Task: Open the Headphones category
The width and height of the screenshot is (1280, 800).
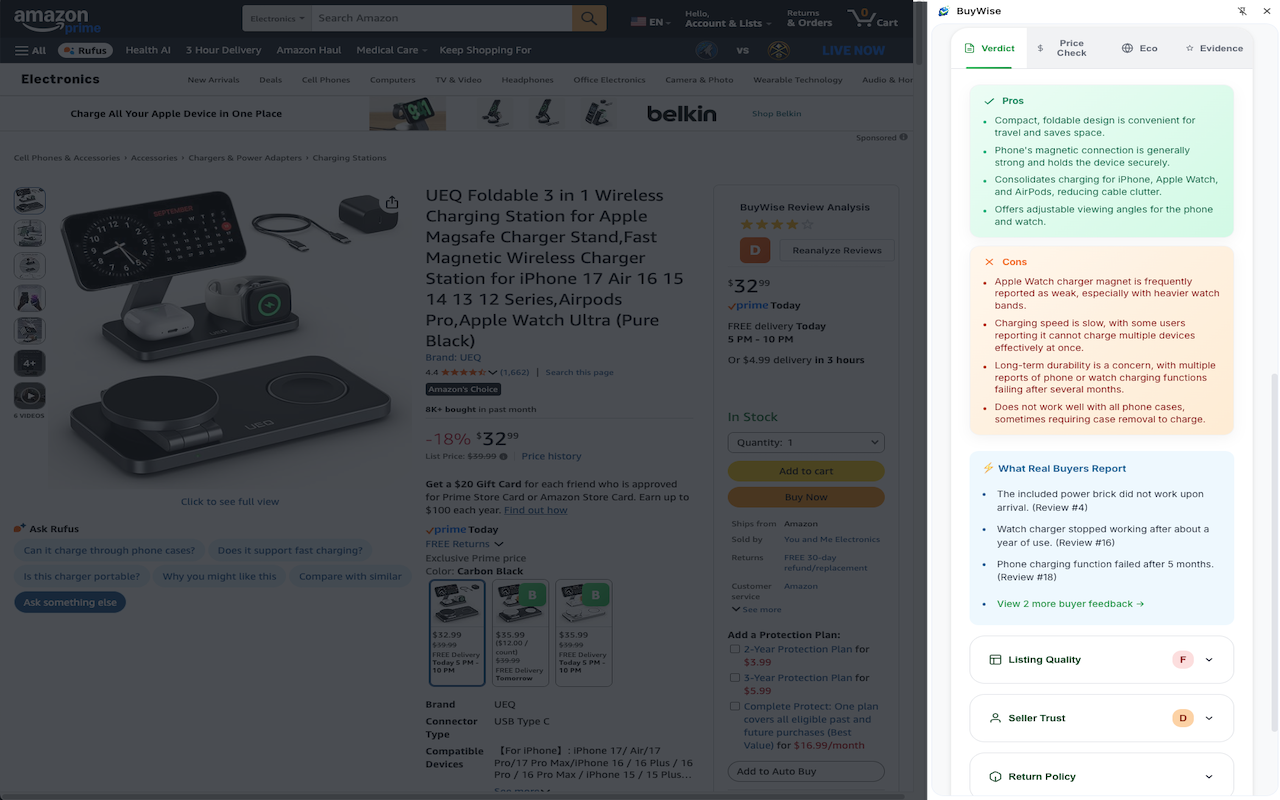Action: [x=527, y=80]
